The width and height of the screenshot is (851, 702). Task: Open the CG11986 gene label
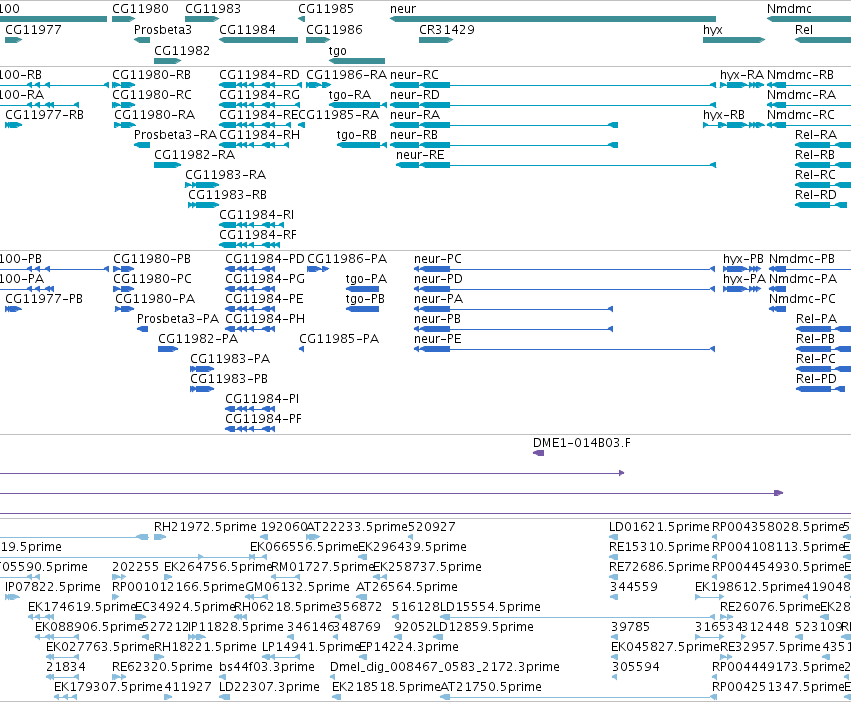pos(334,29)
